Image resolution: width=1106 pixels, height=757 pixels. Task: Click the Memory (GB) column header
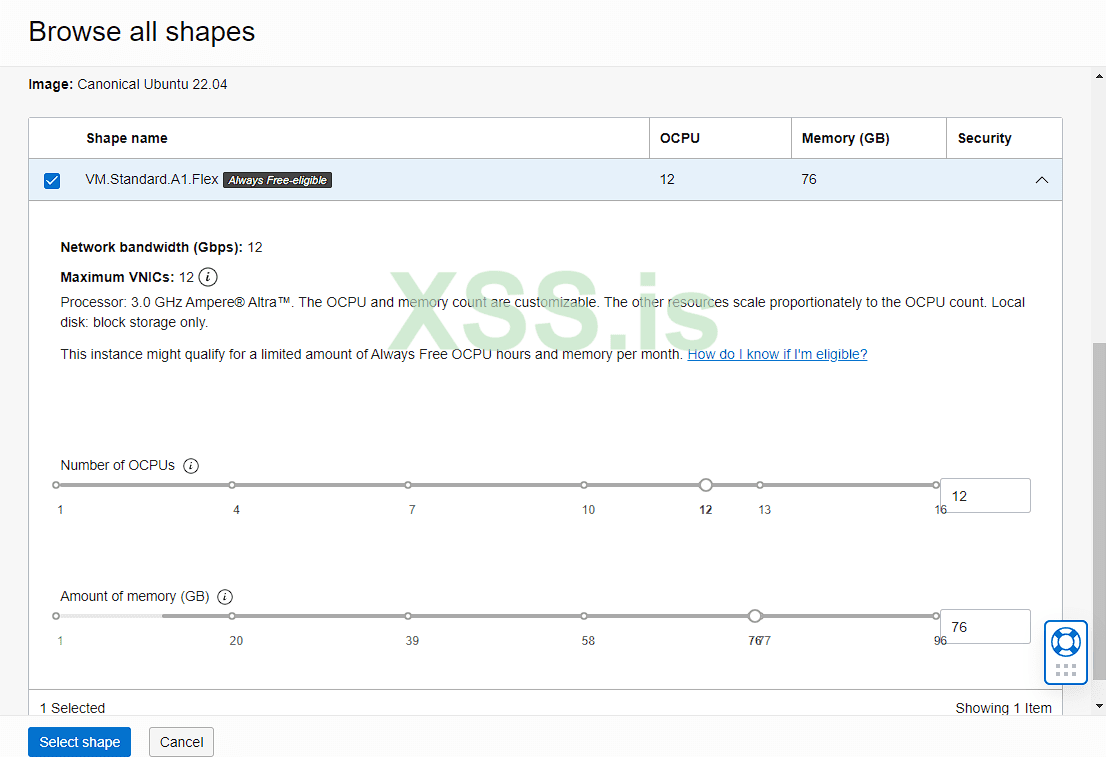click(845, 139)
